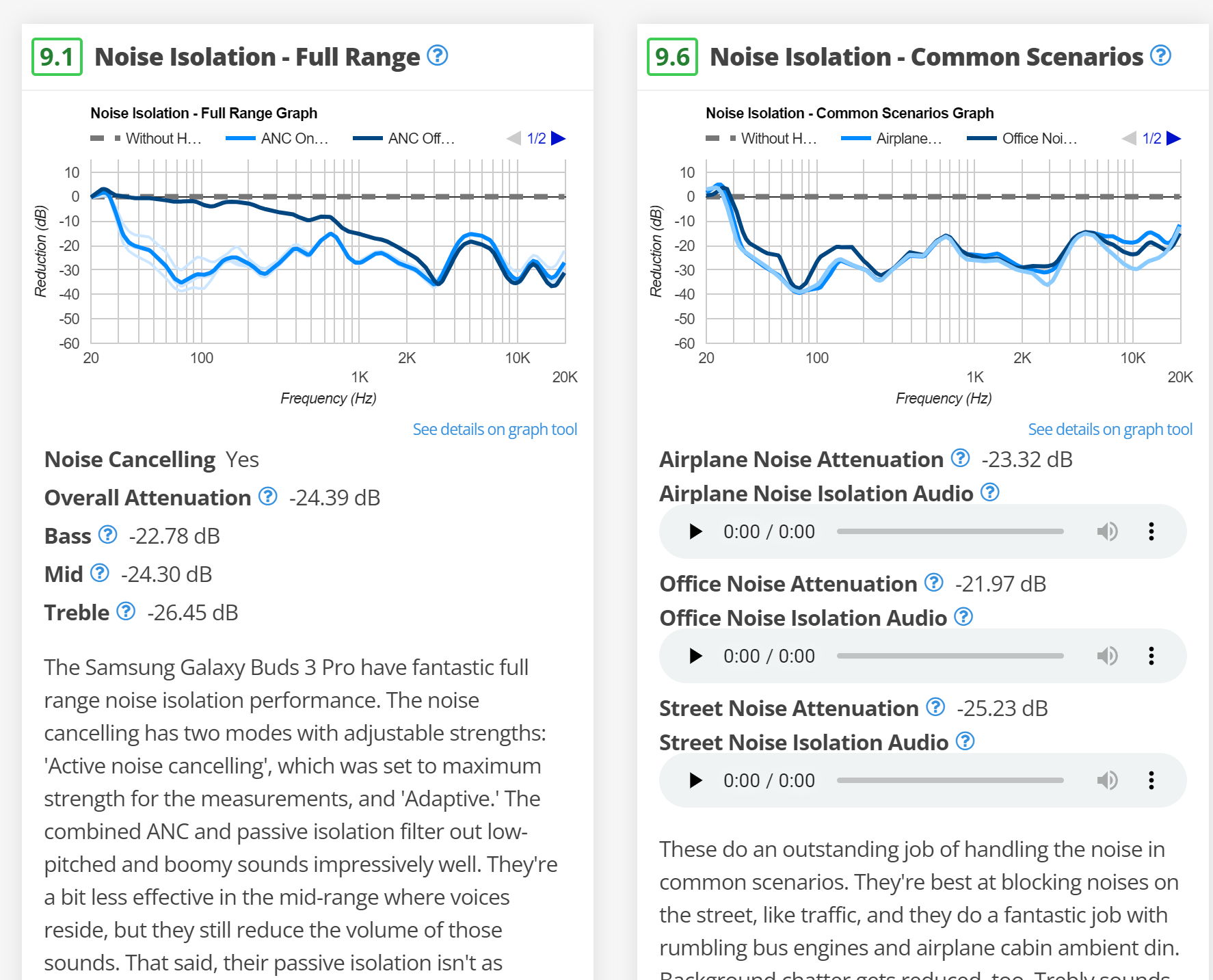Hide the Airplane series in Common Scenarios graph
Screen dimensions: 1213x980
(x=892, y=139)
